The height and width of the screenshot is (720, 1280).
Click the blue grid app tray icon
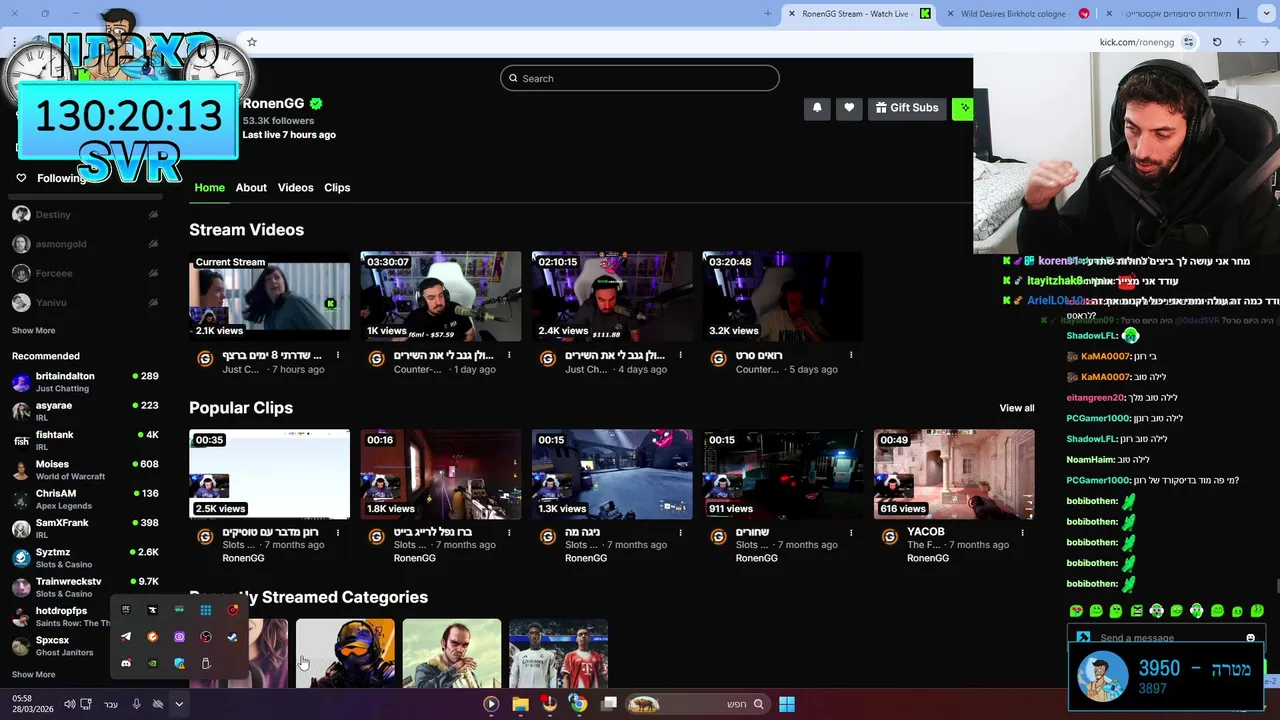[x=206, y=610]
